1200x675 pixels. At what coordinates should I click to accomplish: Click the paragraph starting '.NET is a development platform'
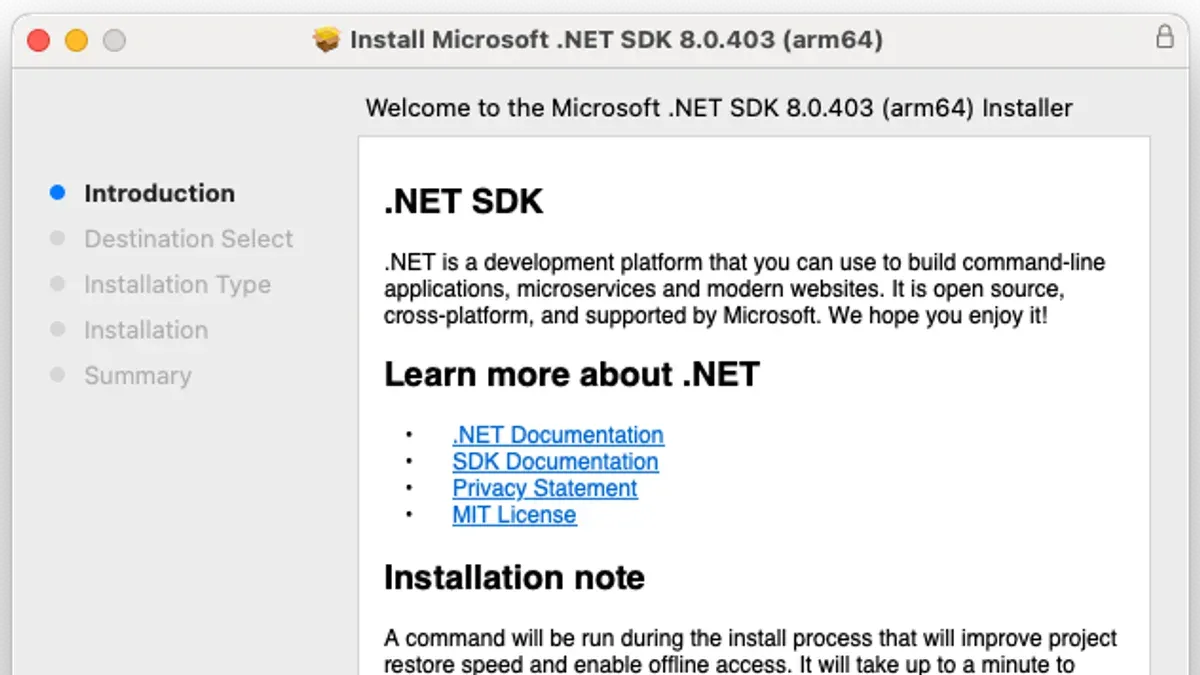[x=744, y=290]
